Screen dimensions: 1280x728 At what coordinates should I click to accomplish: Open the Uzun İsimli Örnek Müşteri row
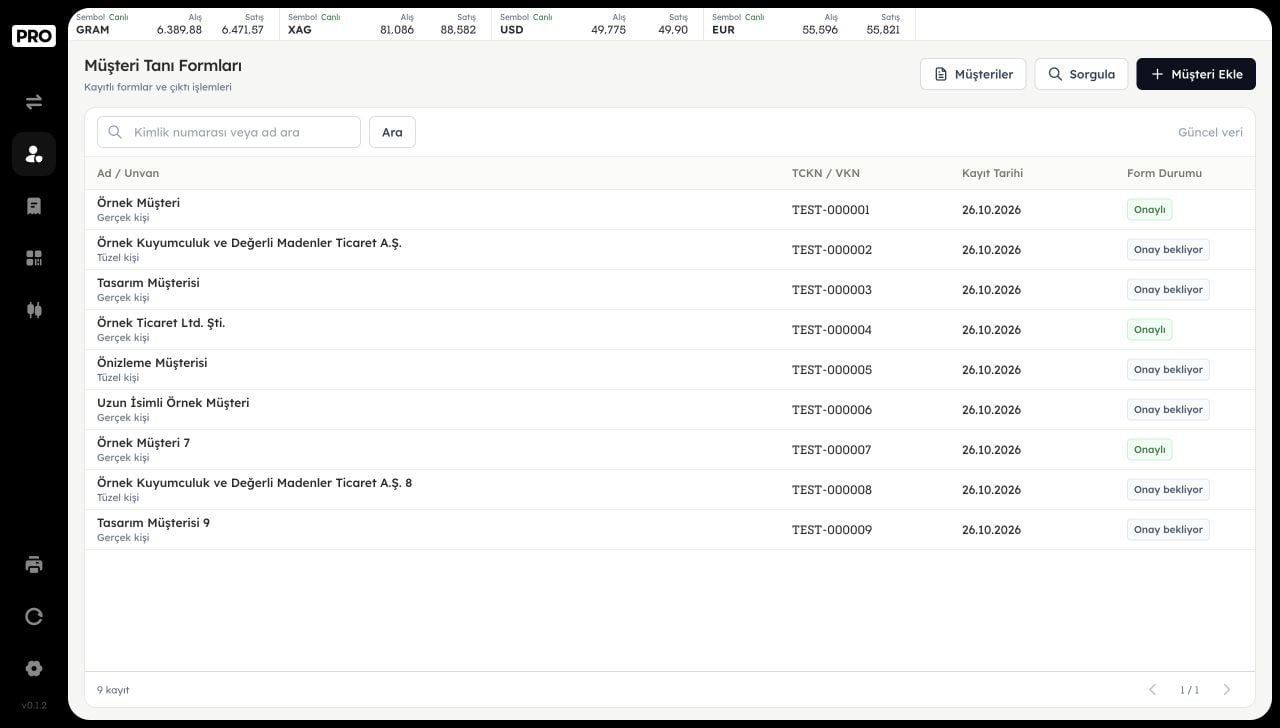(x=670, y=410)
